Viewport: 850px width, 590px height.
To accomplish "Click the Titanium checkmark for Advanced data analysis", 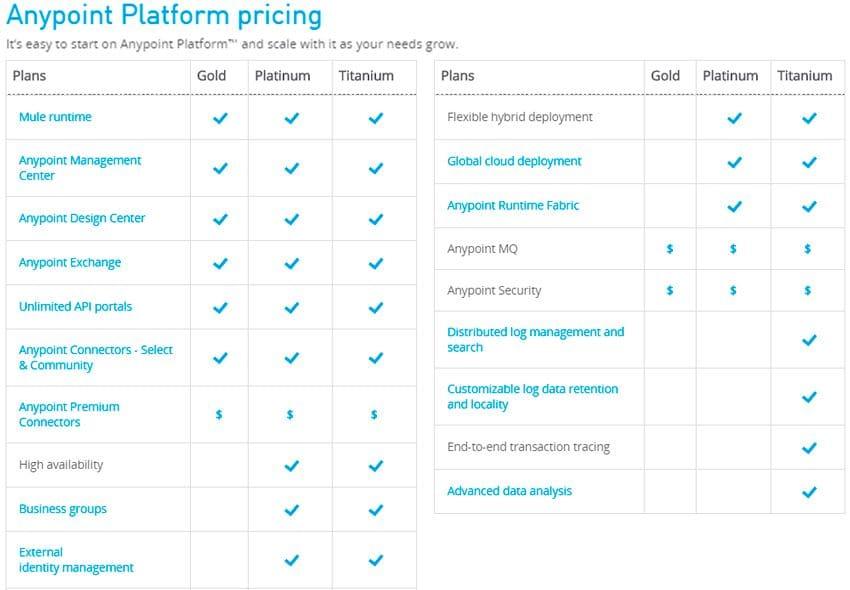I will point(809,492).
